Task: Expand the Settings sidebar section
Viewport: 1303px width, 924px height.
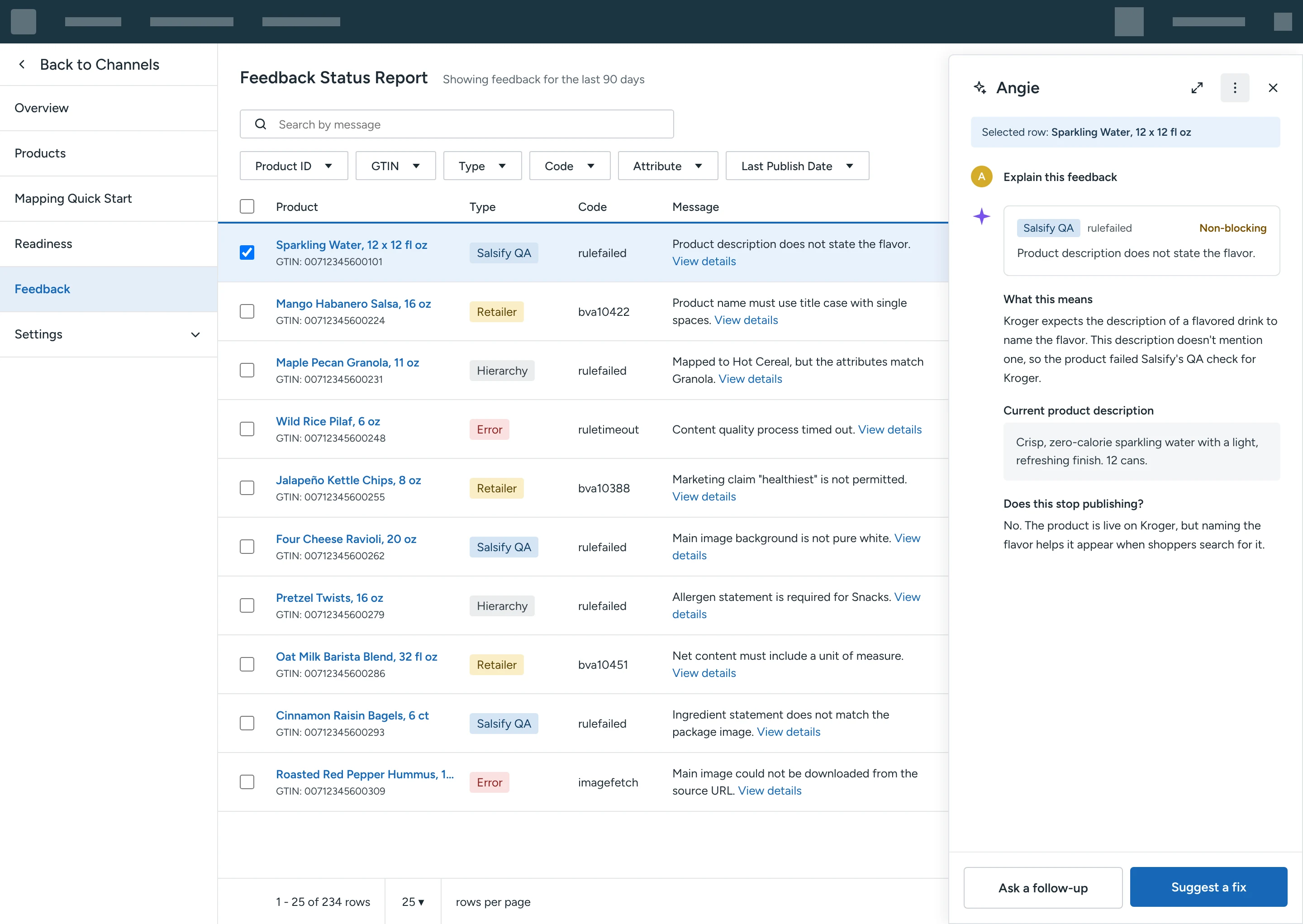Action: 109,334
